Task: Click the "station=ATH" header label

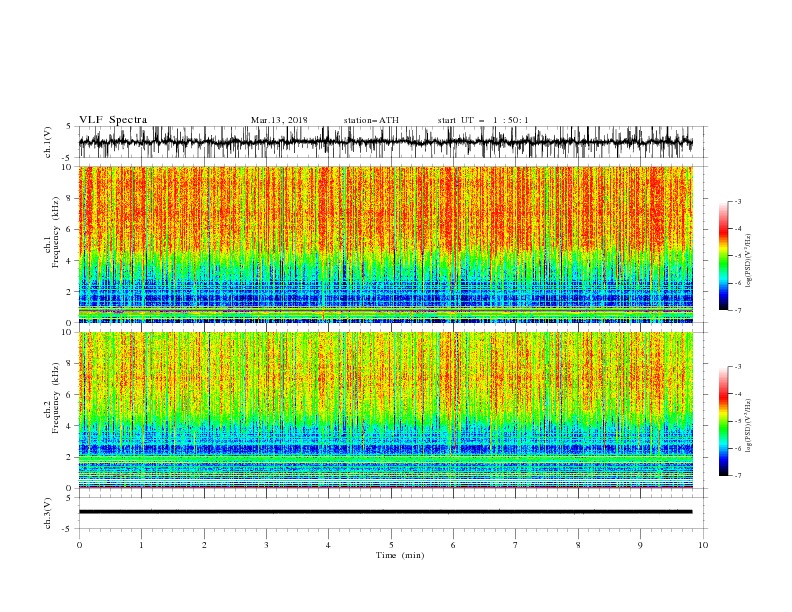Action: [x=371, y=120]
